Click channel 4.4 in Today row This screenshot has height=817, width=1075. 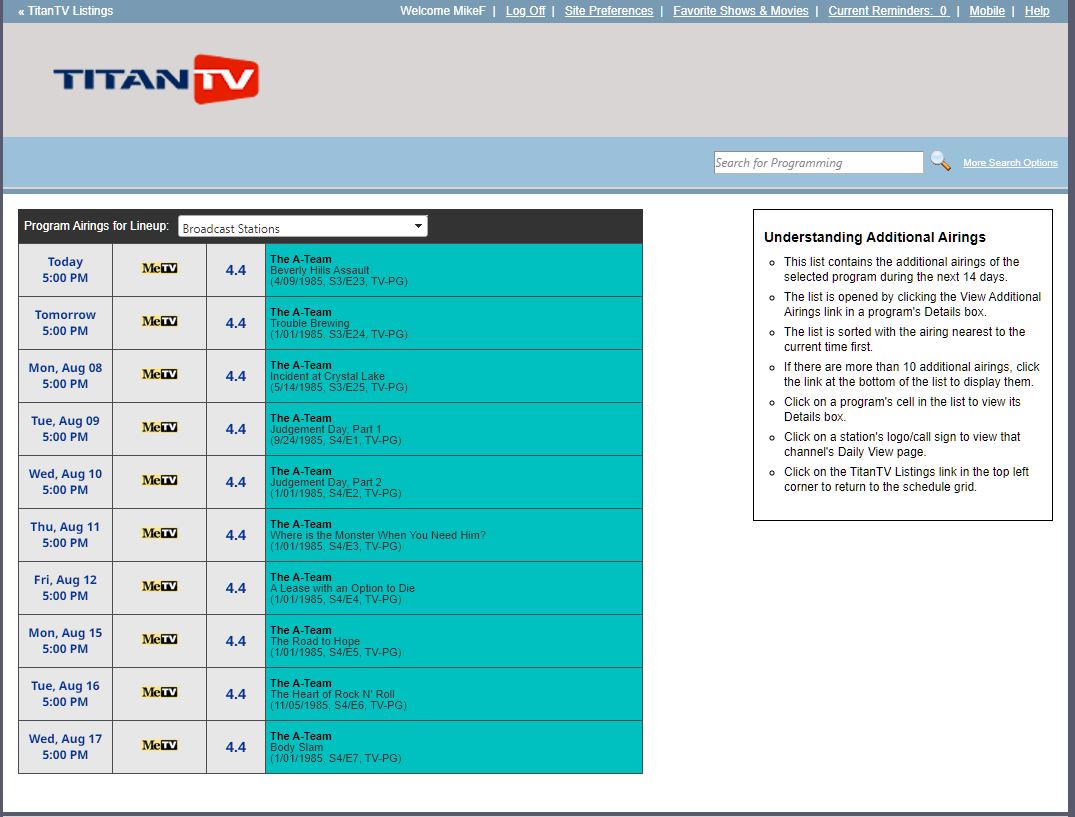pos(236,270)
